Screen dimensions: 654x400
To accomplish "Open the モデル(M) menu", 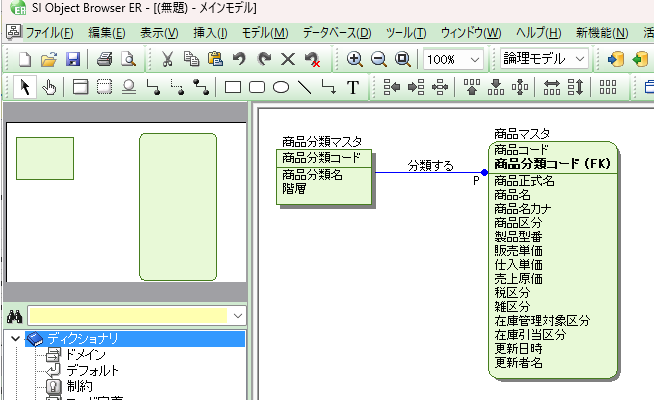I will coord(265,33).
